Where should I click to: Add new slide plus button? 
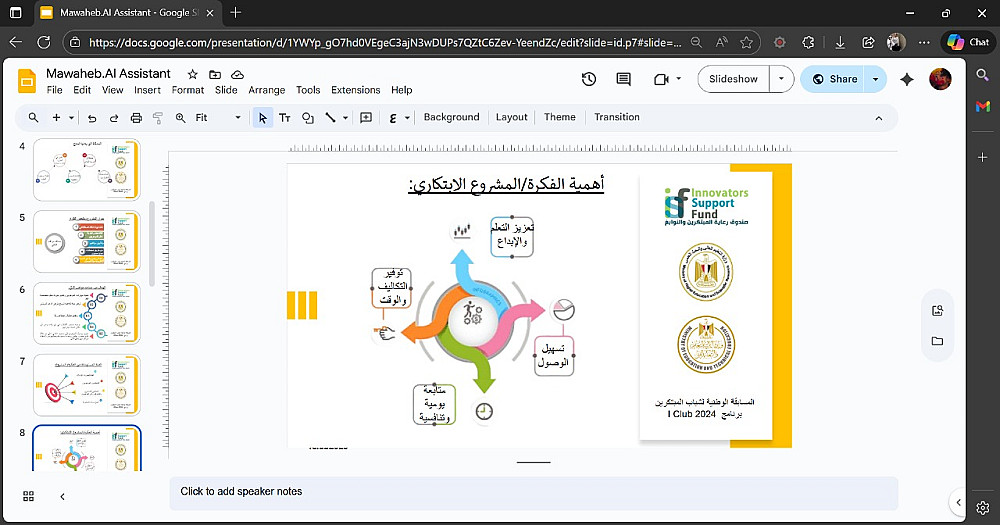56,117
